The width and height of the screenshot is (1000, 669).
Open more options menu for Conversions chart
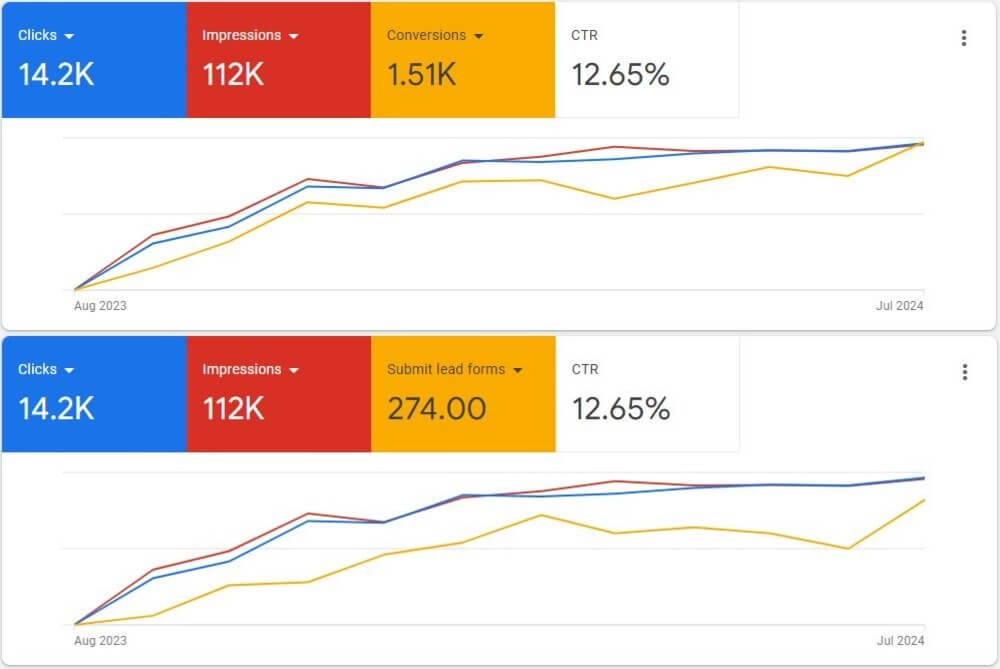(x=964, y=38)
